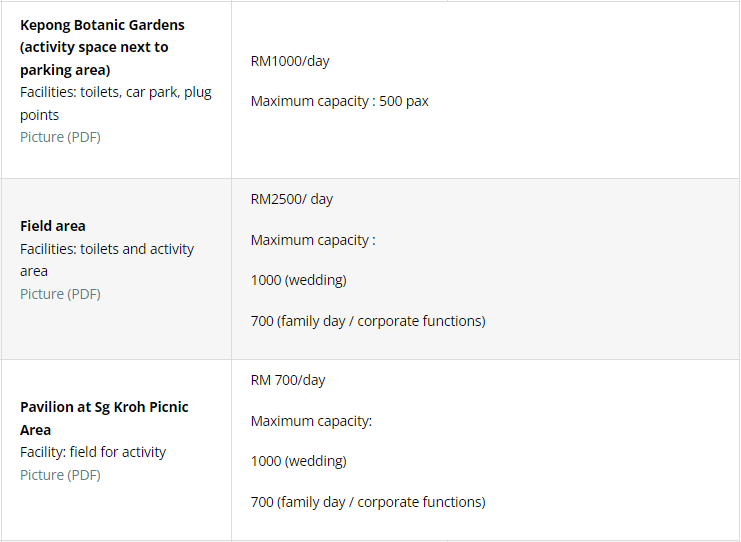Click Field area's "1000 (wedding)" capacity line
Screen dimensions: 741x542
tap(299, 280)
